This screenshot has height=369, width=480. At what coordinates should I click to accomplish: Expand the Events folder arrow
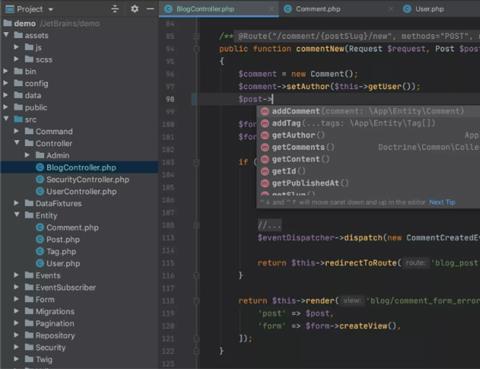[16, 275]
